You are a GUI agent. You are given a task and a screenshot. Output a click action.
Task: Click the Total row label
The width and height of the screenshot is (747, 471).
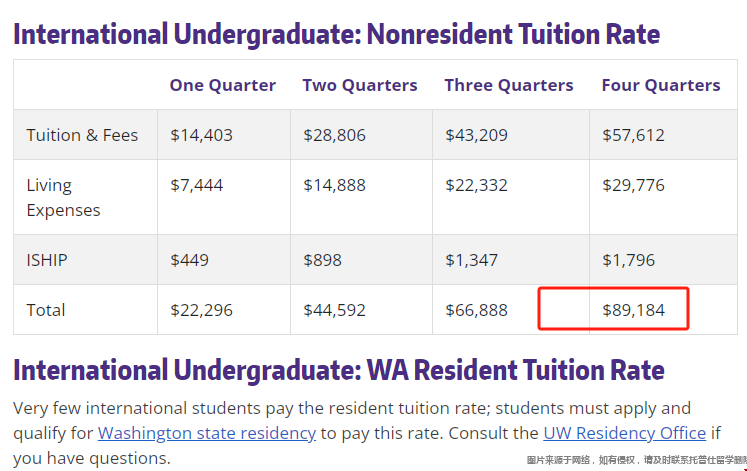click(45, 311)
